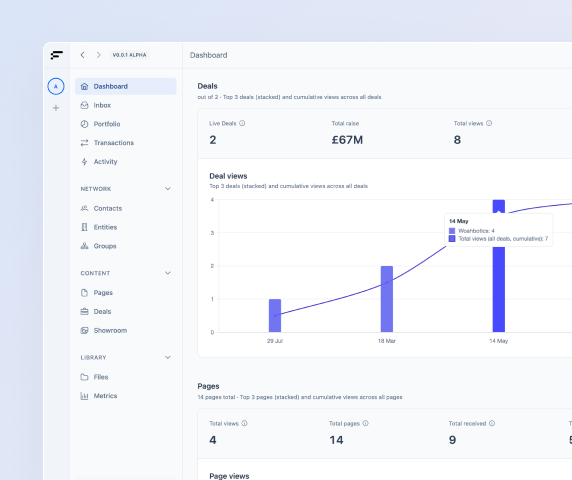Click the 29 Jul chart bar
This screenshot has width=572, height=480.
(275, 316)
